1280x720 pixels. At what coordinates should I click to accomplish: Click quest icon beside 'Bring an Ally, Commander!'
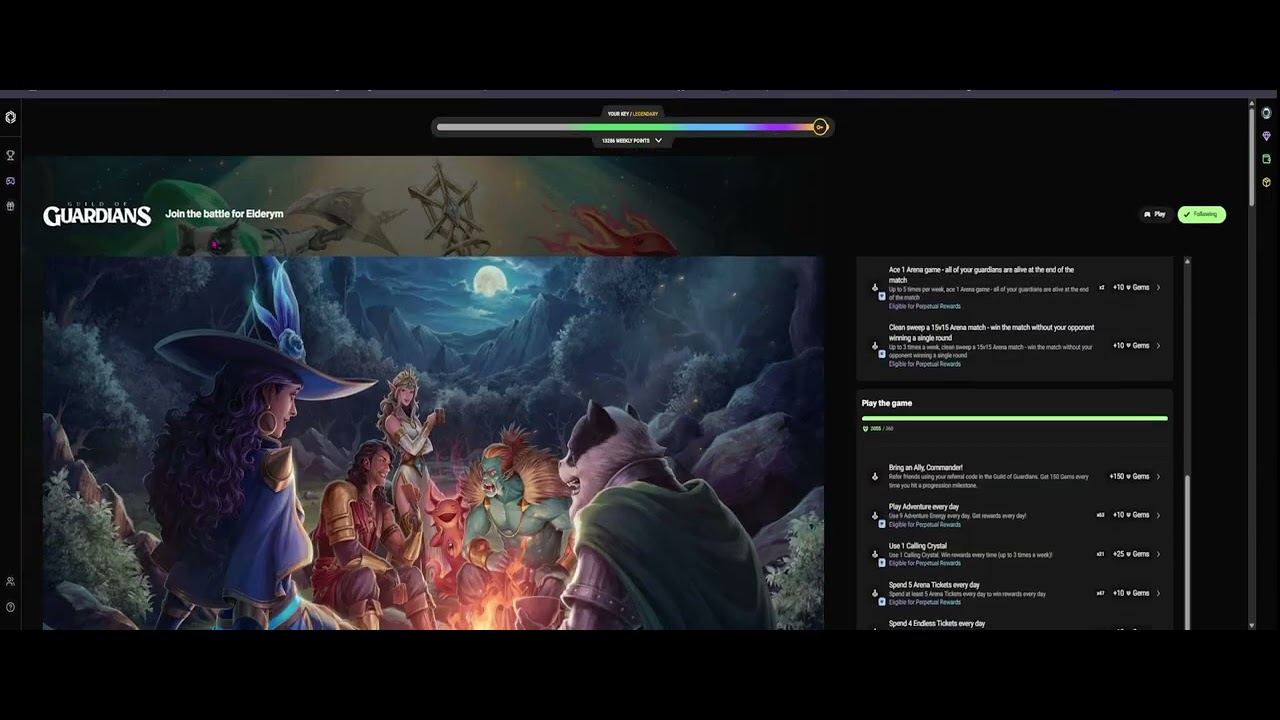point(875,476)
